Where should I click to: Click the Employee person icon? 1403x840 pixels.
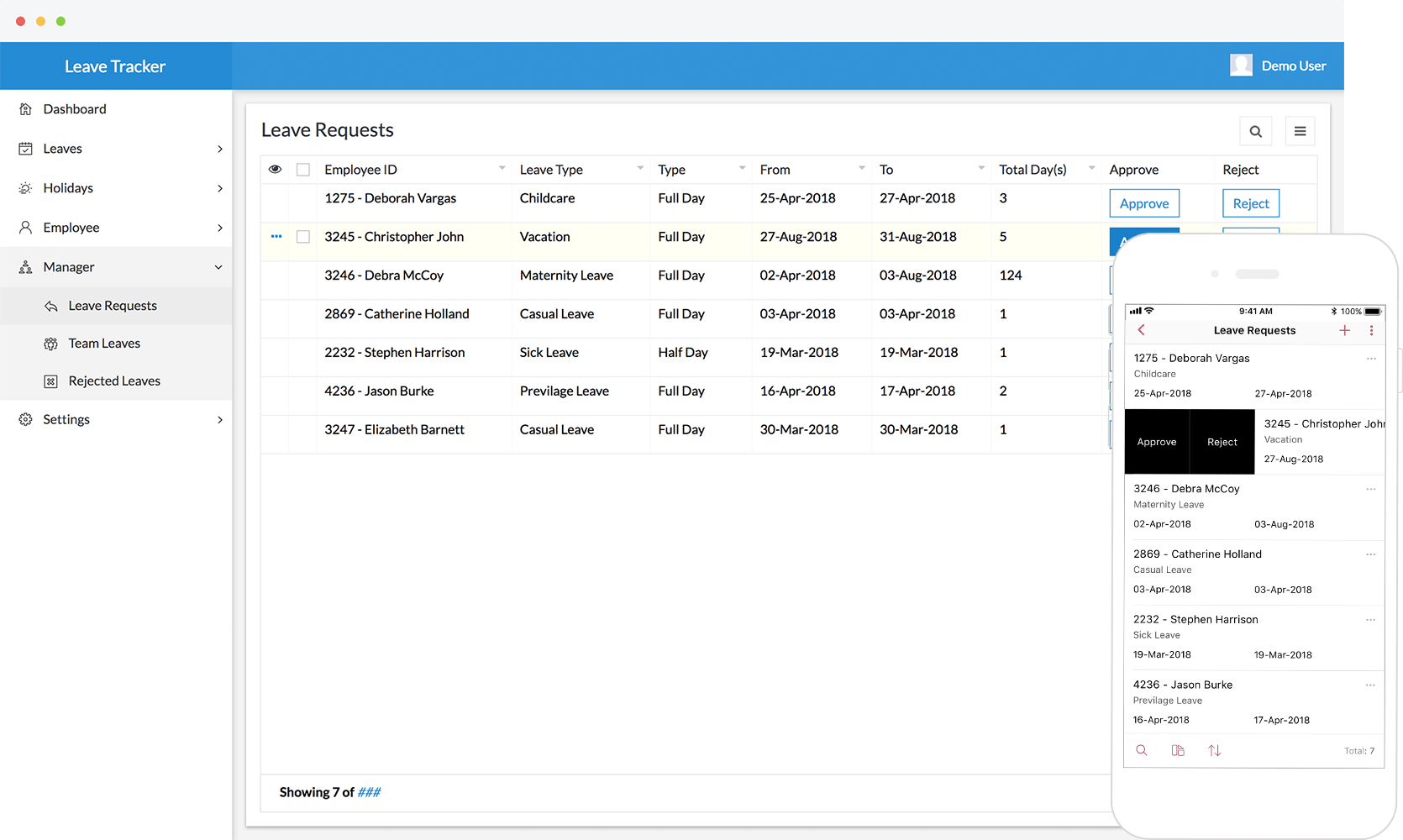coord(25,228)
